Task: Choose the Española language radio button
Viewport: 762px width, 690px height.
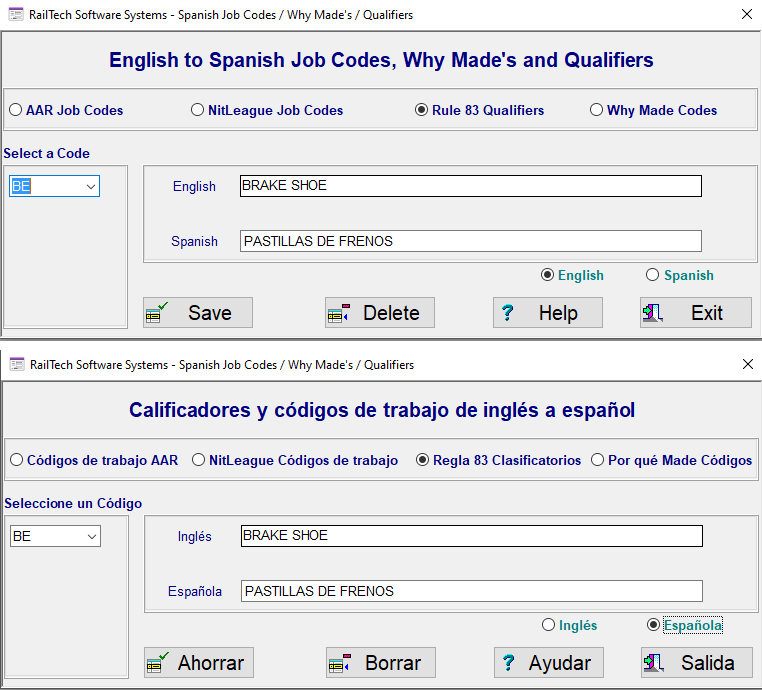Action: point(684,625)
